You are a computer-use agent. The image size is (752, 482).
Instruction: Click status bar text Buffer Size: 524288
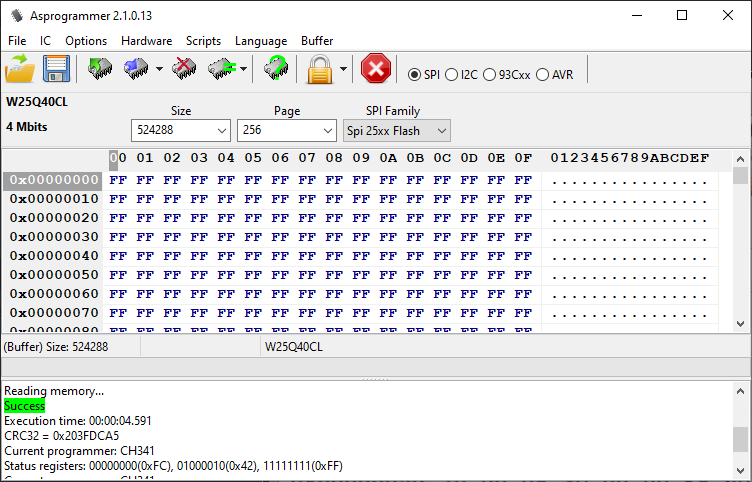point(56,347)
